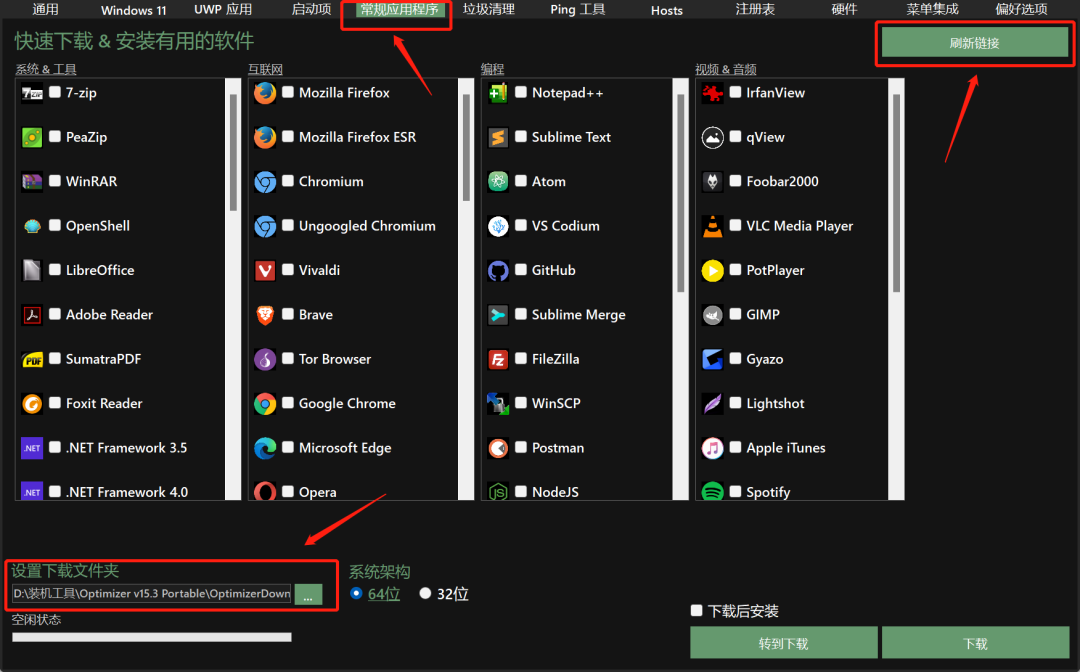Check the Mozilla Firefox checkbox
This screenshot has height=672, width=1080.
point(288,92)
